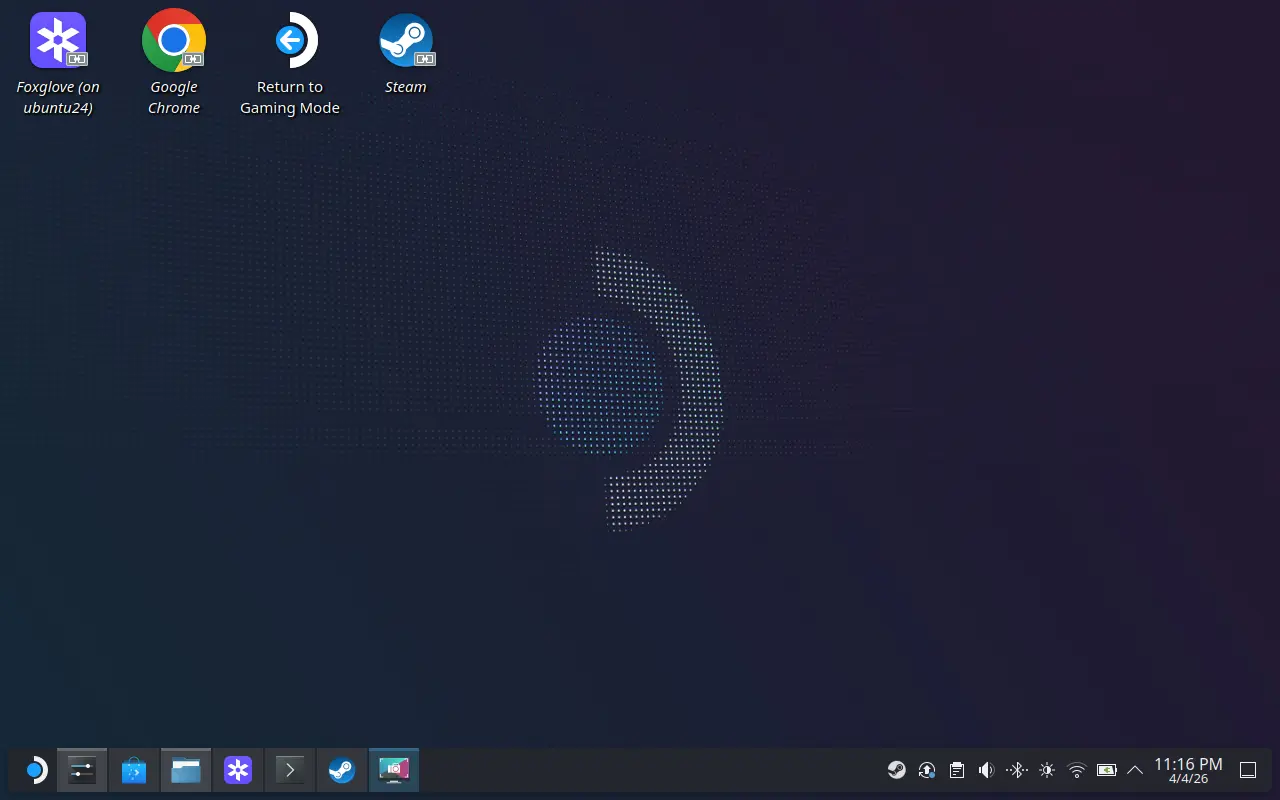Screen dimensions: 1280x800
Task: Launch Steam from its desktop shortcut
Action: click(406, 40)
